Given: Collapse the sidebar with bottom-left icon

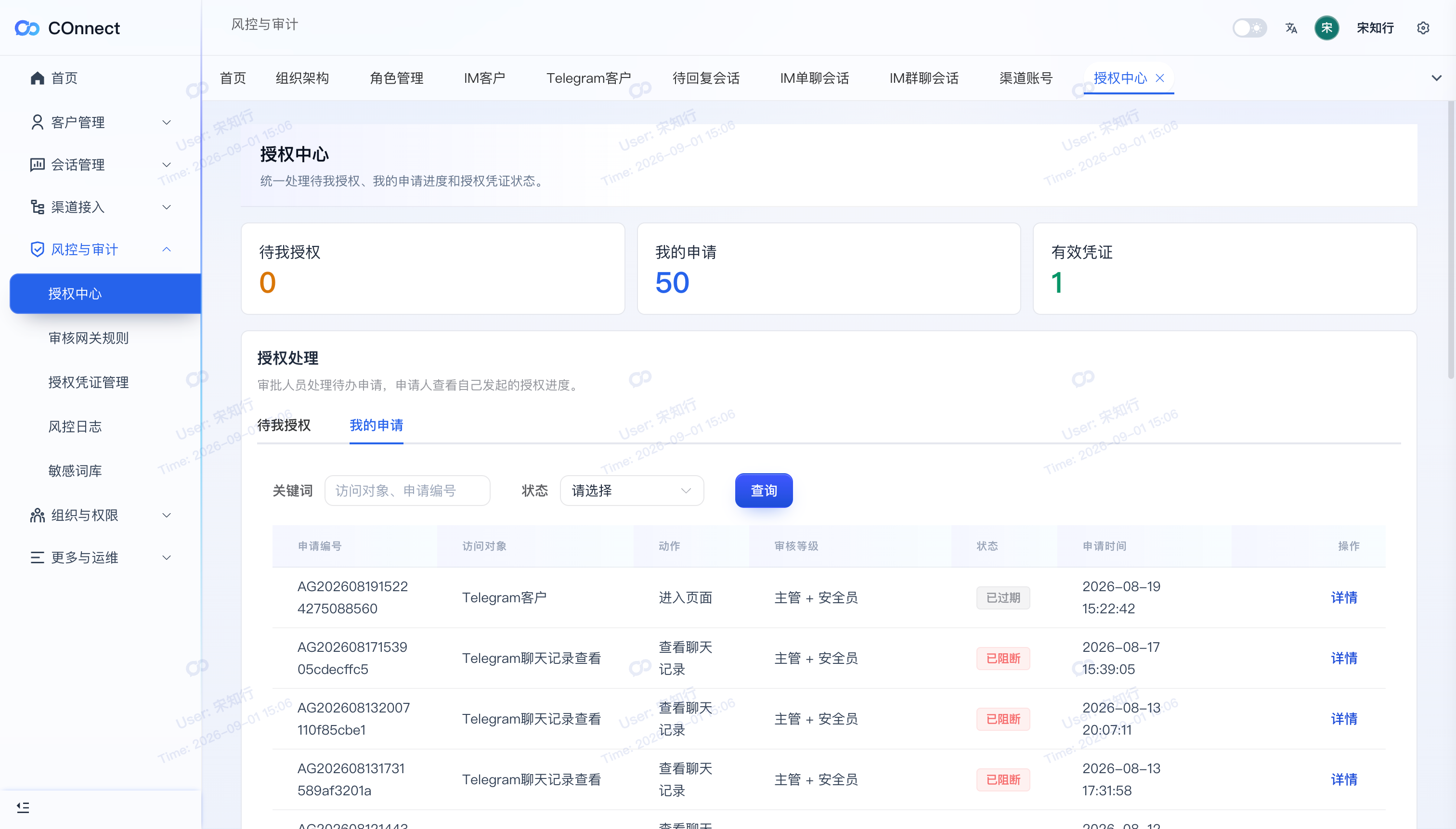Looking at the screenshot, I should tap(23, 807).
